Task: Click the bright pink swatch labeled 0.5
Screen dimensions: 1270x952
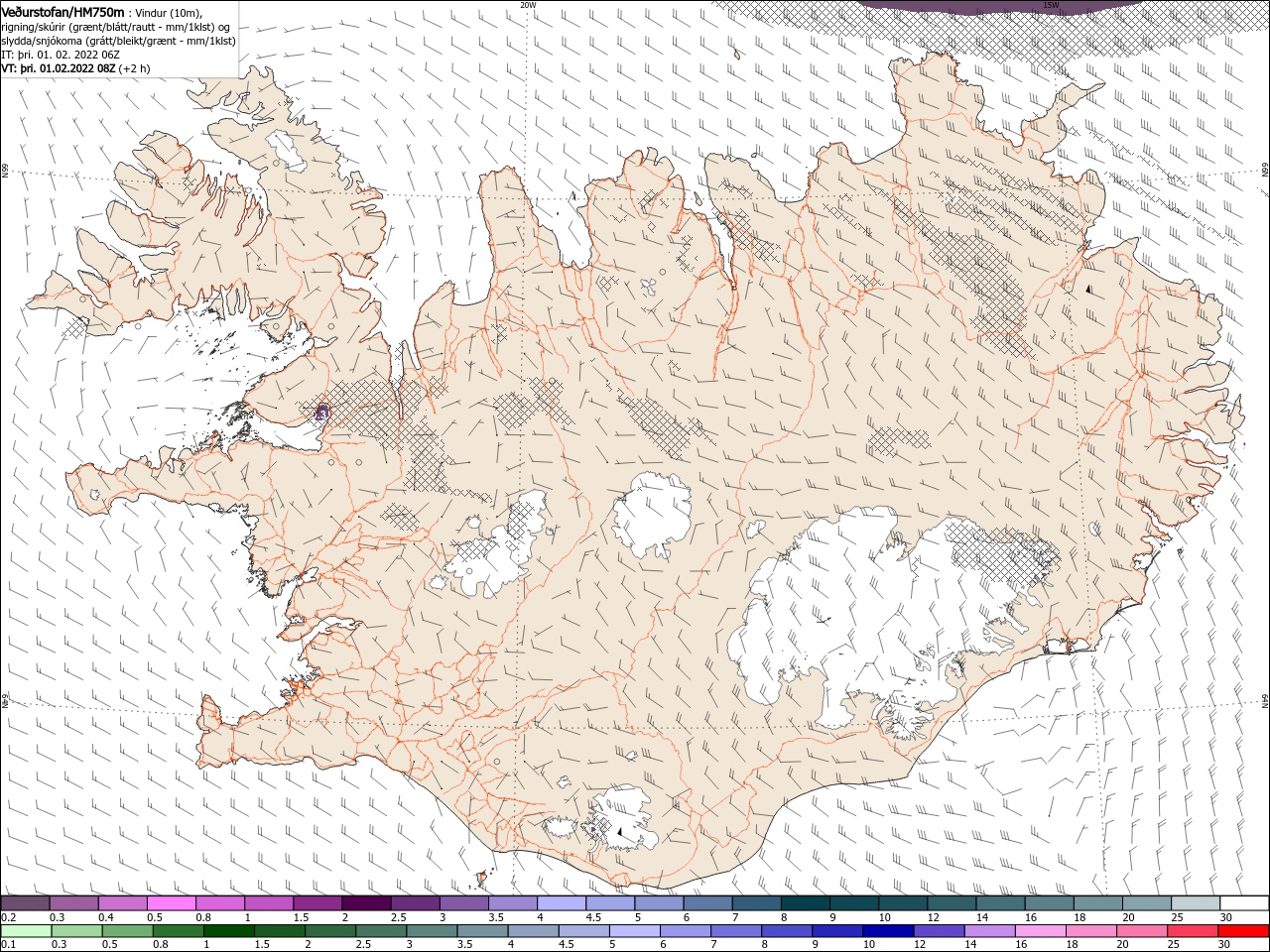Action: click(171, 903)
